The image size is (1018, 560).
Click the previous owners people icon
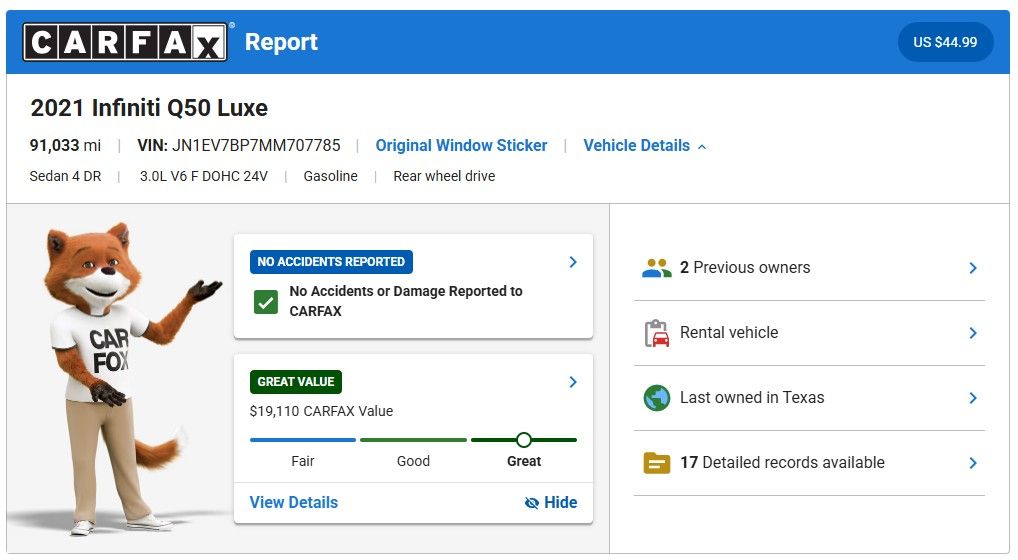click(x=656, y=268)
